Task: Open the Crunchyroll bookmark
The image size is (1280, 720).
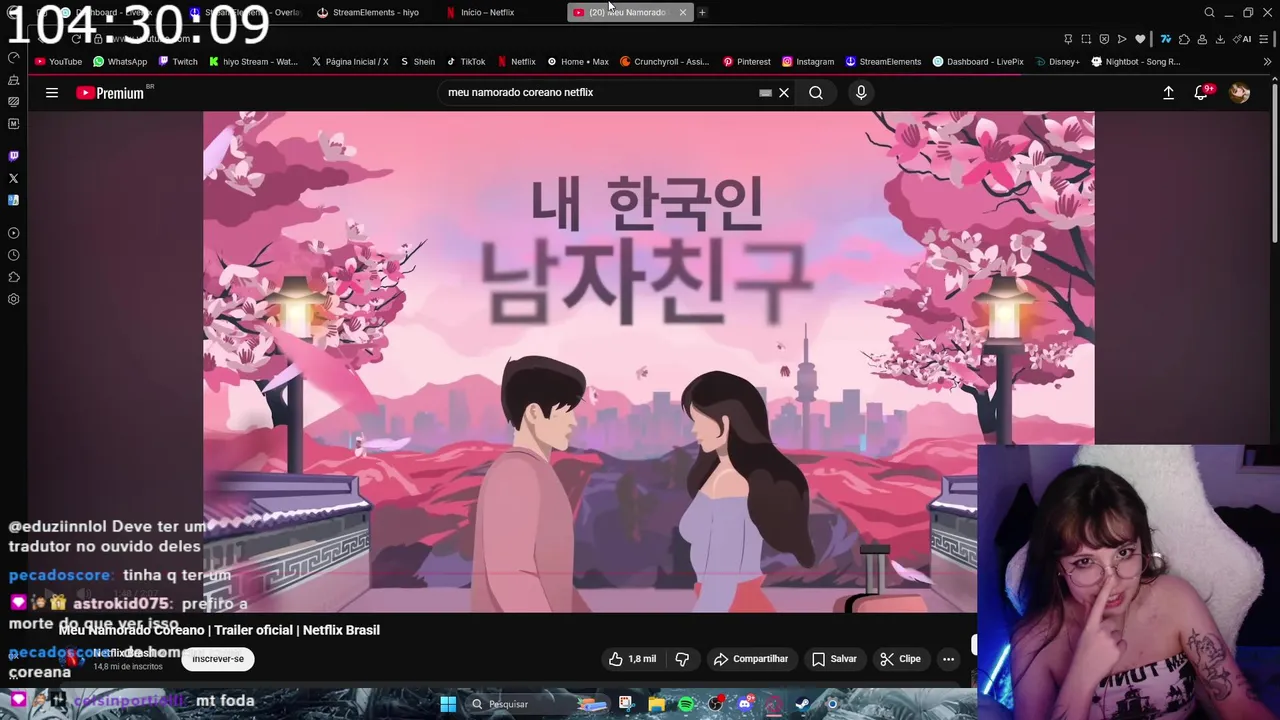Action: pyautogui.click(x=665, y=62)
